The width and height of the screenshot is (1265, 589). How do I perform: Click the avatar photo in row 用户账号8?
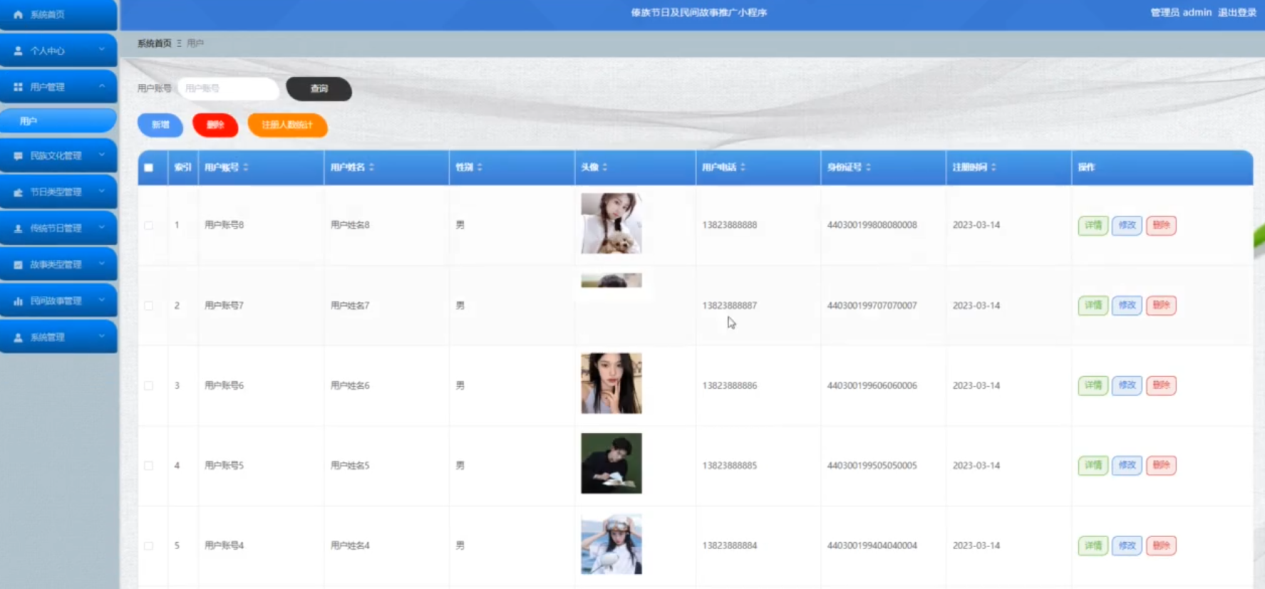(611, 223)
